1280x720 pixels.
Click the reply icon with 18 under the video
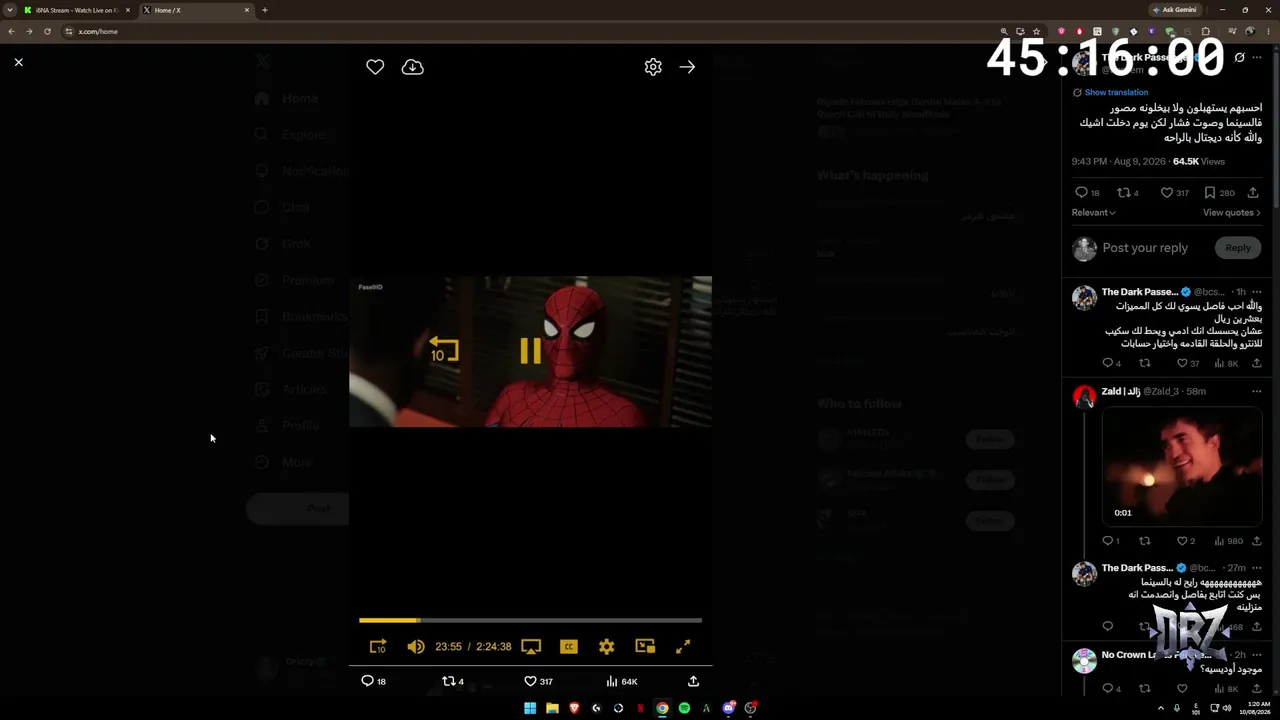coord(367,681)
